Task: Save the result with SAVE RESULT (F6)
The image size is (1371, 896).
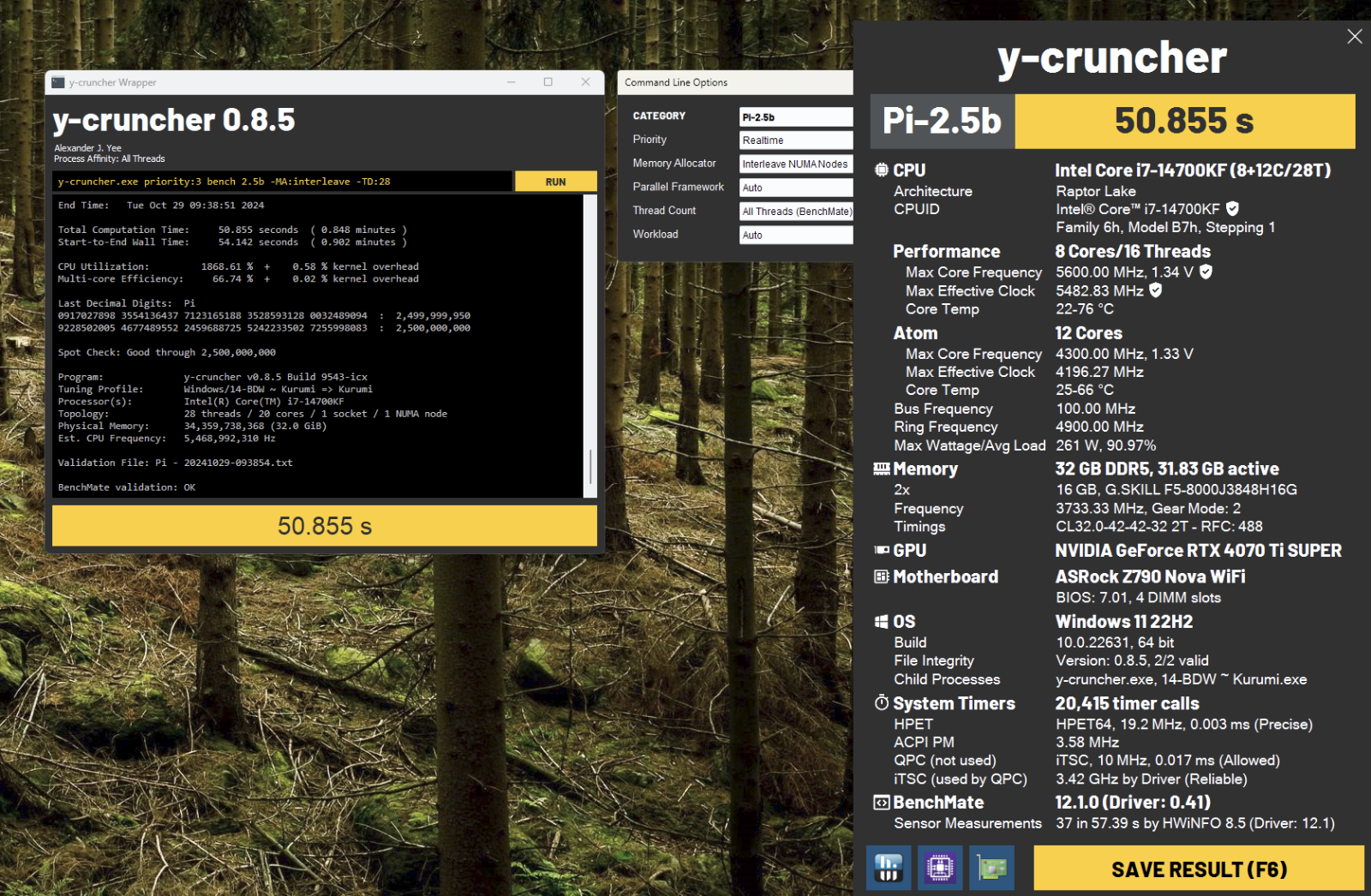Action: [1199, 869]
